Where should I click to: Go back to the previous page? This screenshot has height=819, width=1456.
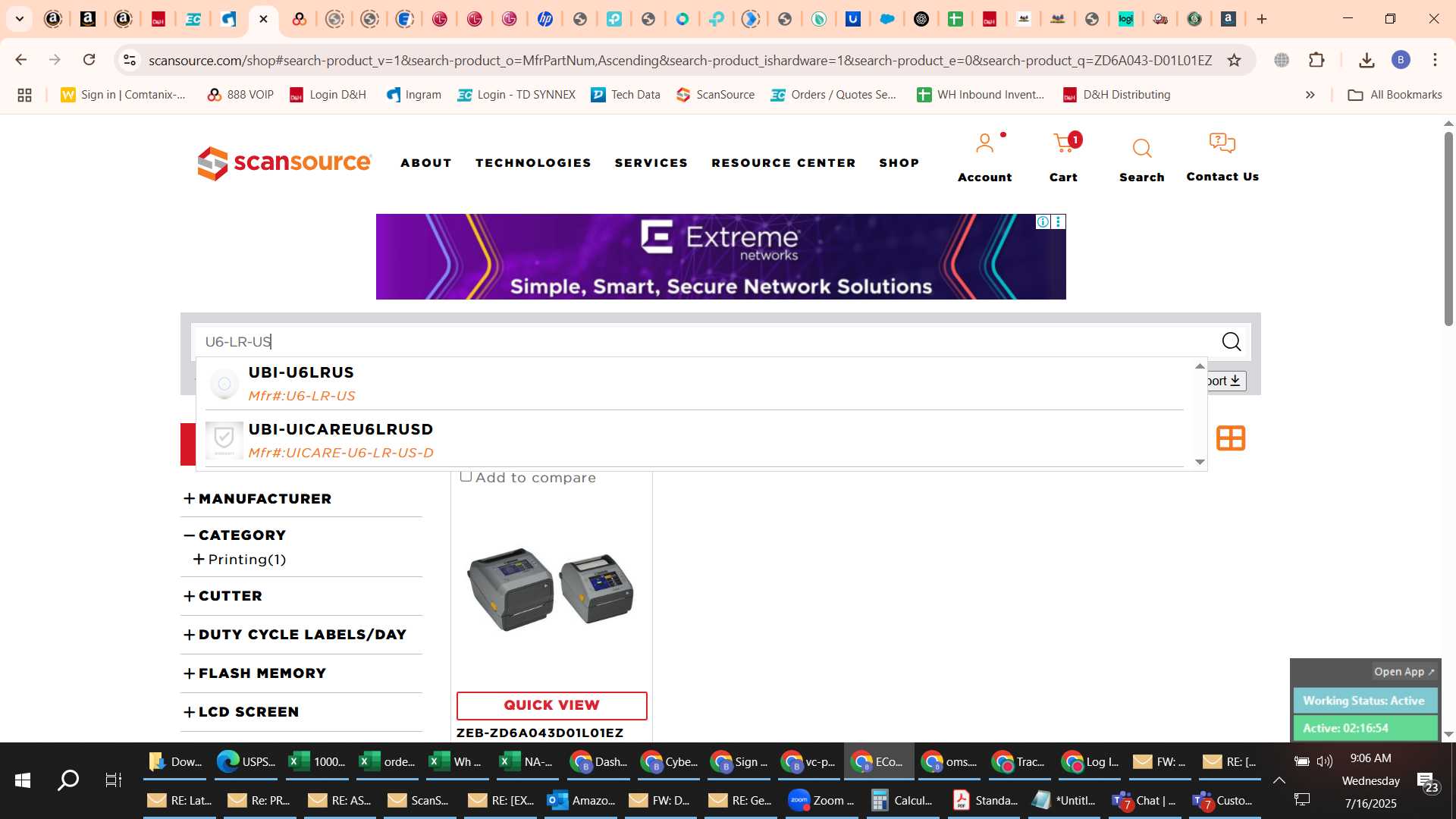point(21,60)
